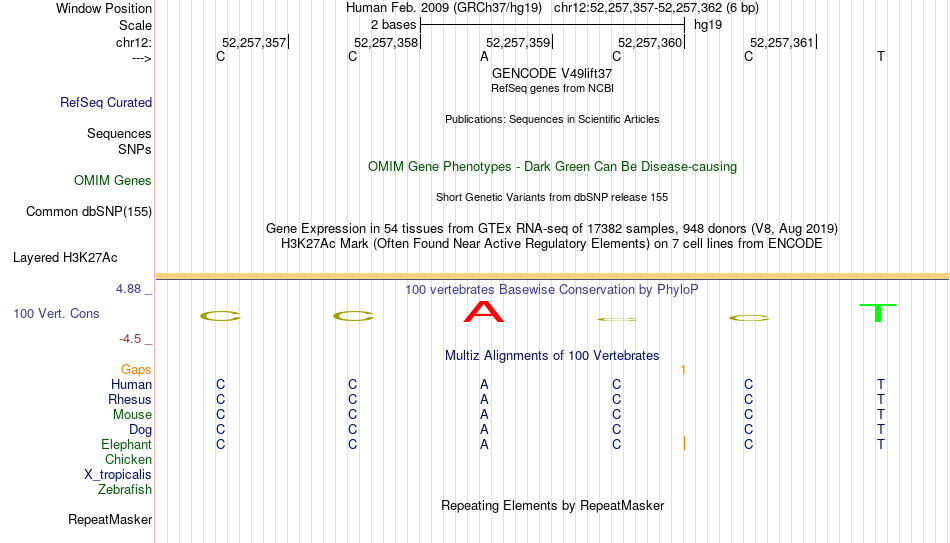The height and width of the screenshot is (543, 950).
Task: Click 'RefSeq genes from NCBI' title
Action: (552, 88)
